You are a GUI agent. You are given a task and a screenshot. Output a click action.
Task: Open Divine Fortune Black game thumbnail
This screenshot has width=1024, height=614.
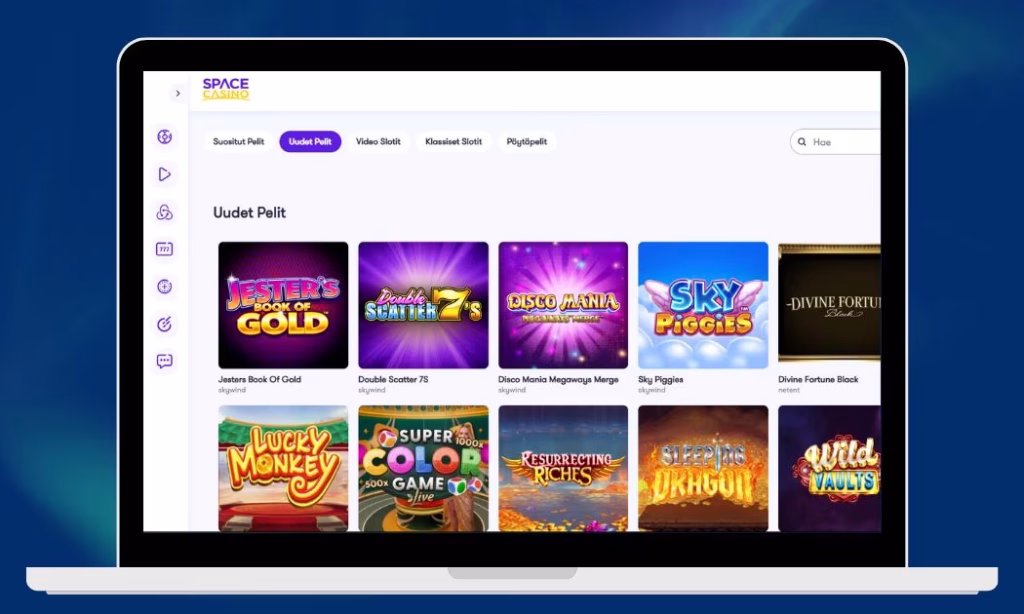pos(829,303)
